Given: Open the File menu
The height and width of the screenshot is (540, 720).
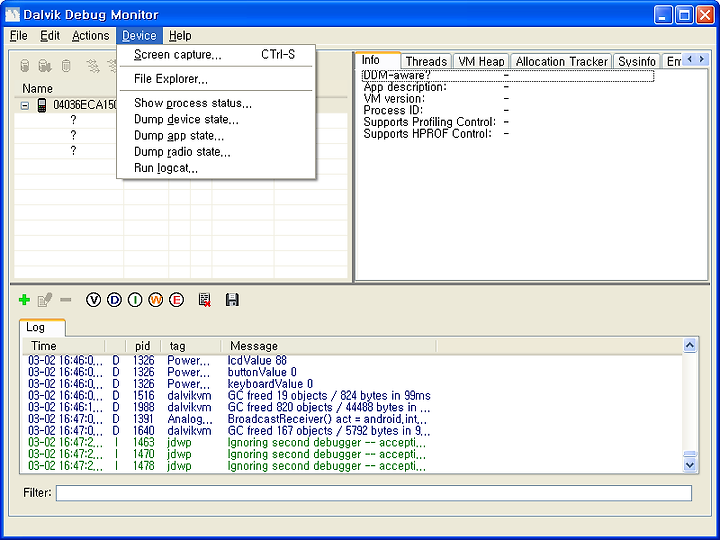Looking at the screenshot, I should (19, 35).
